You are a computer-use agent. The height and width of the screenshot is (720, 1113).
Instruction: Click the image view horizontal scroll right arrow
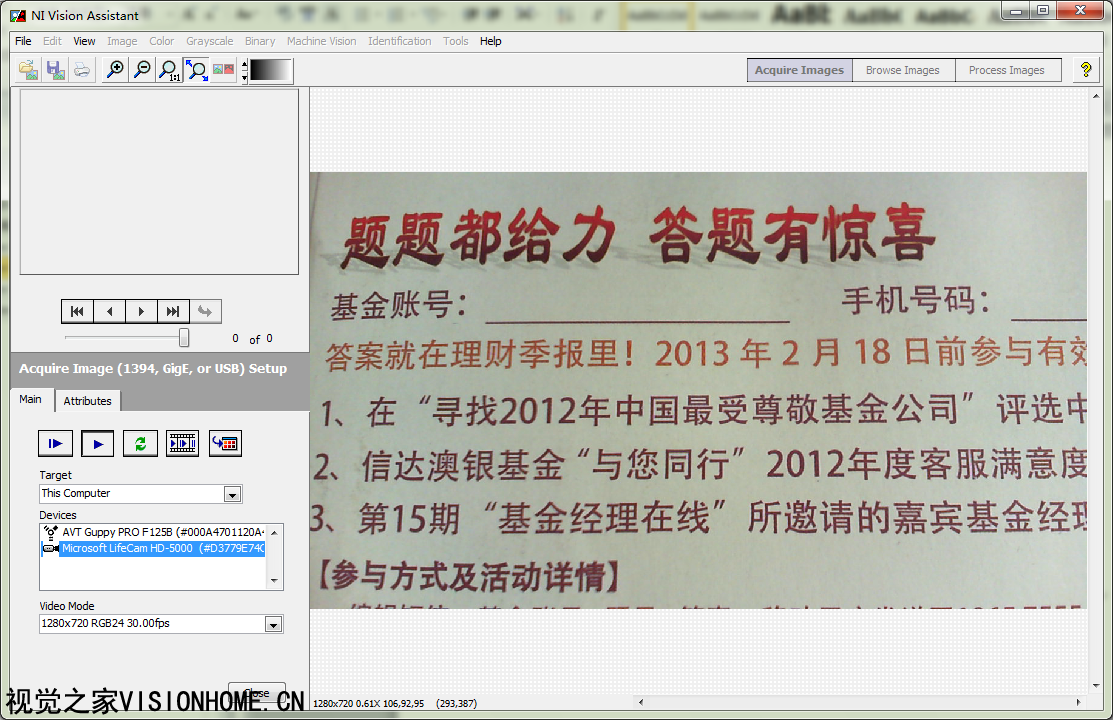pos(1078,702)
